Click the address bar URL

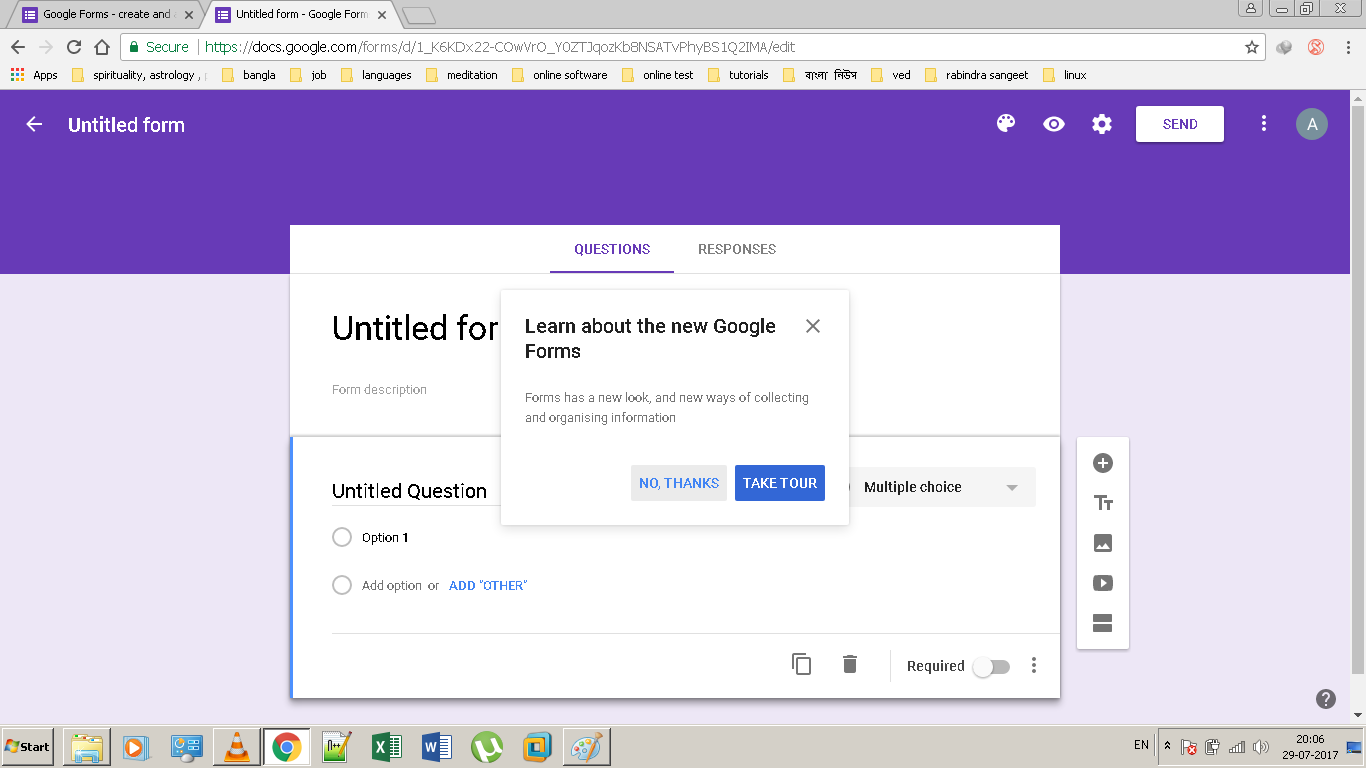[x=500, y=47]
